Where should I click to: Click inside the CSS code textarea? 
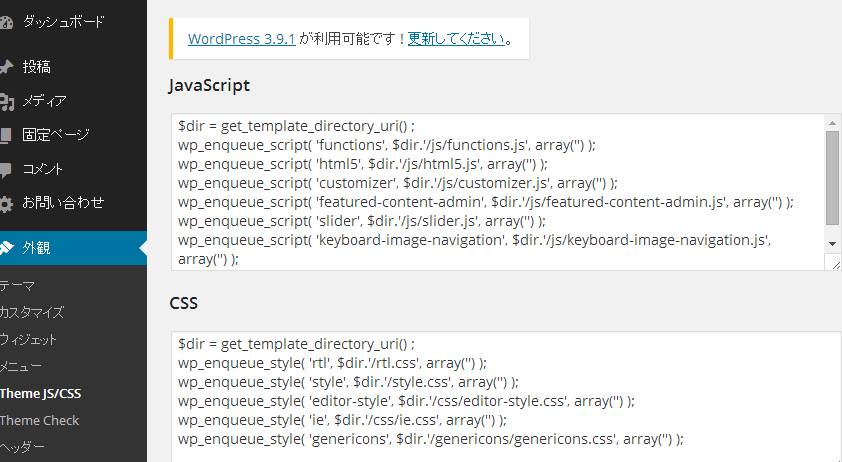(x=506, y=396)
